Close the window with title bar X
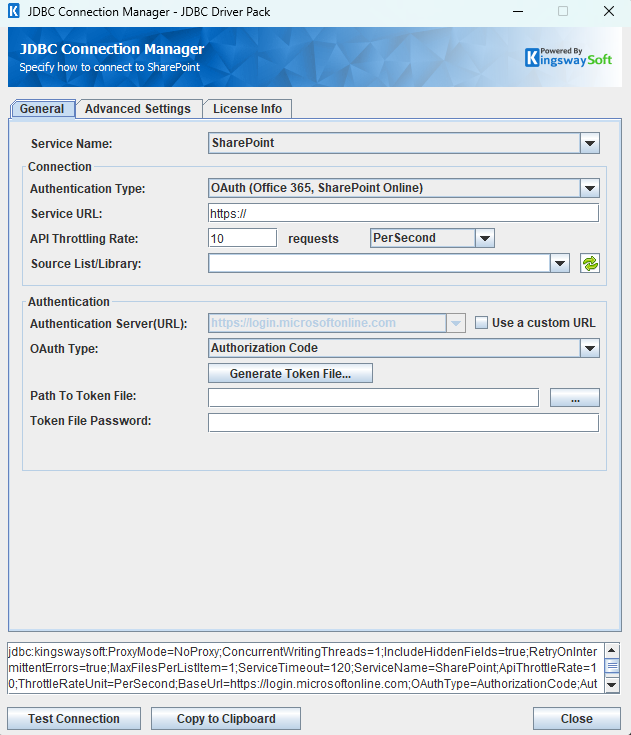The height and width of the screenshot is (735, 631). [x=609, y=11]
